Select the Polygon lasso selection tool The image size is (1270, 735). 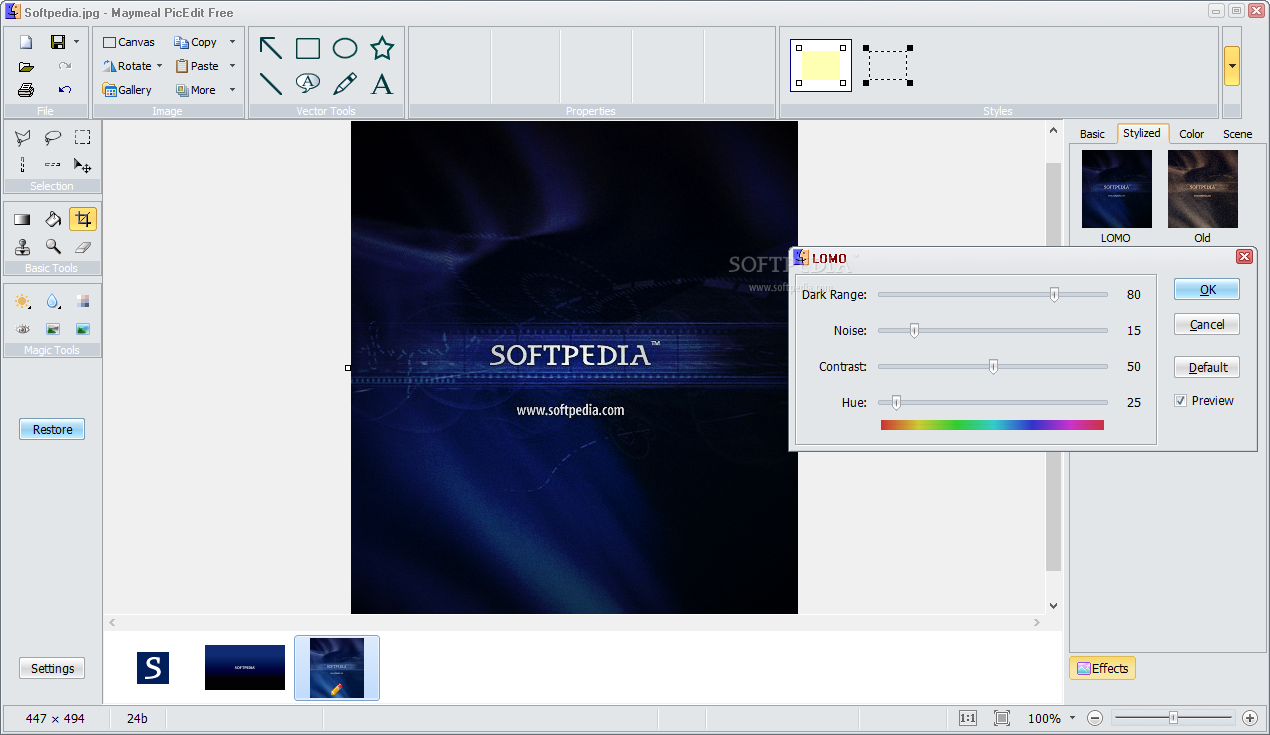(x=22, y=138)
